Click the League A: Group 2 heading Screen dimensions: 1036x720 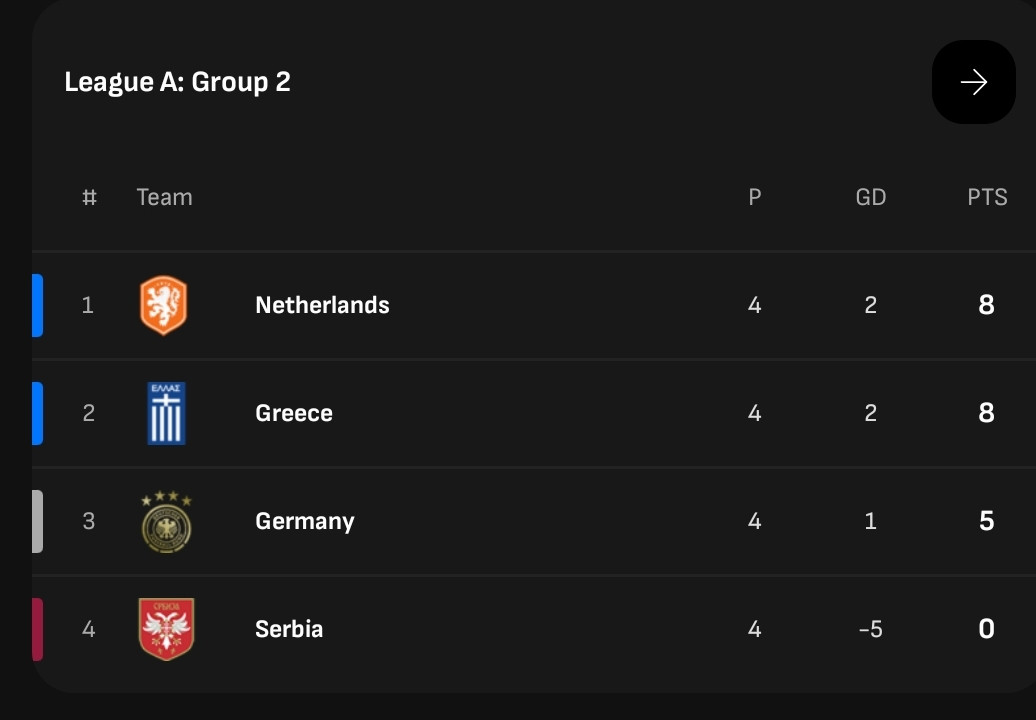tap(178, 82)
